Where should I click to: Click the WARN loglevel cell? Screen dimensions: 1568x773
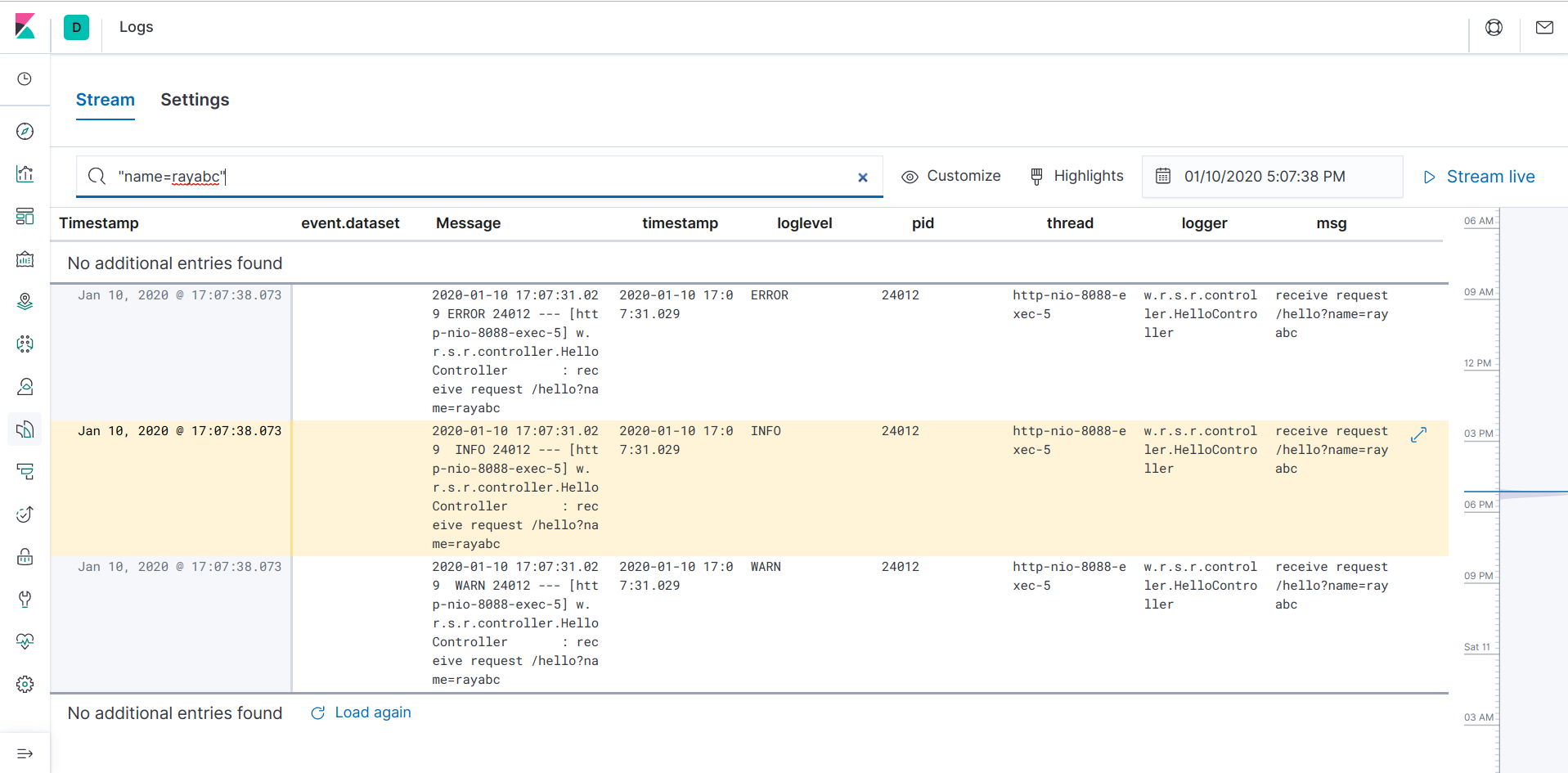click(766, 567)
